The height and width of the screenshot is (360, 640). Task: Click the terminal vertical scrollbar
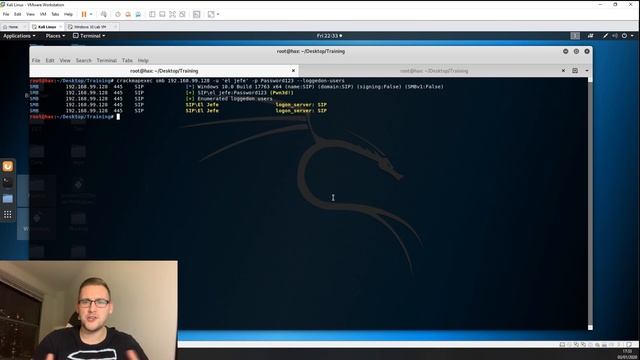tap(590, 203)
